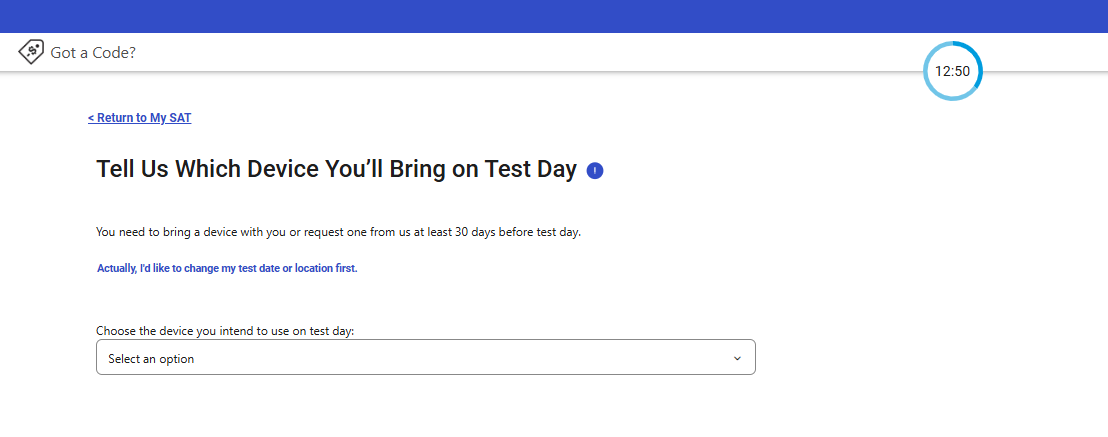Click the "Select an option" placeholder text
1108x437 pixels.
pos(151,359)
